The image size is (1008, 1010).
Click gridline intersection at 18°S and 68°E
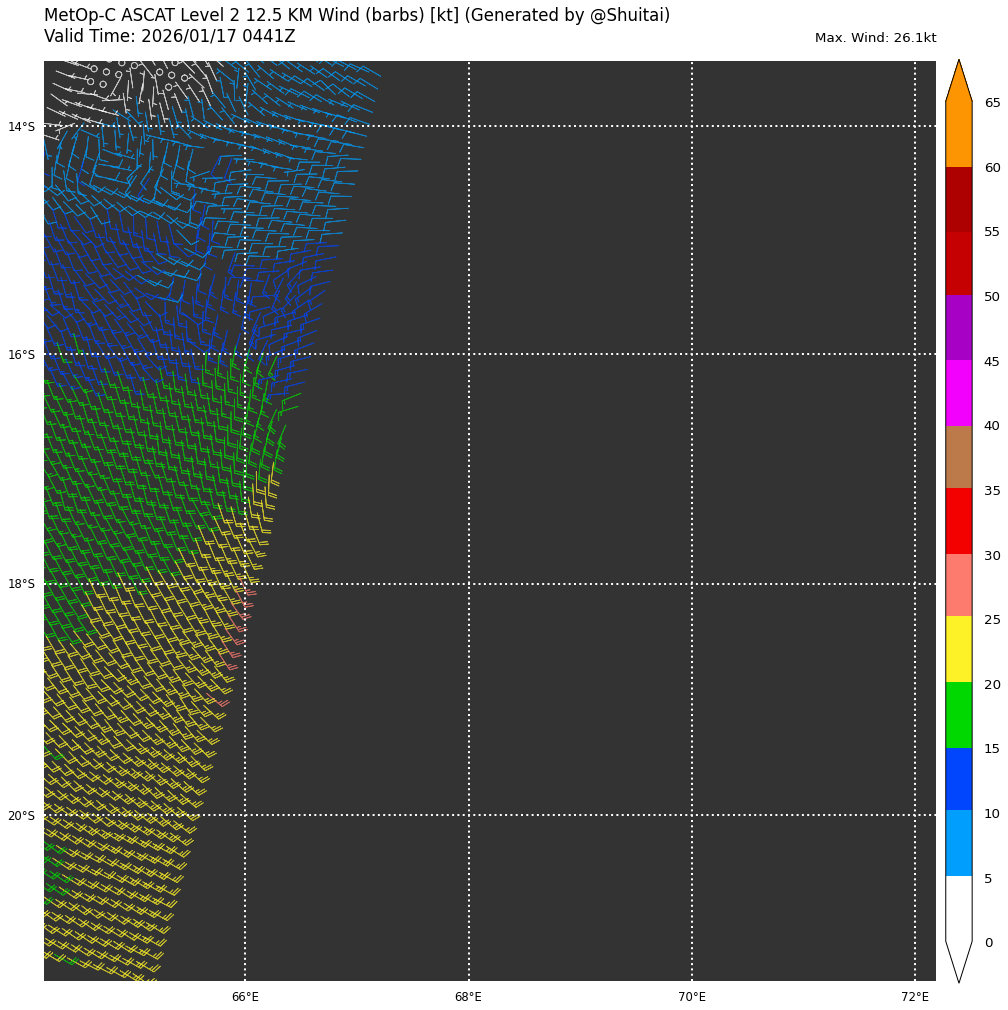(469, 584)
